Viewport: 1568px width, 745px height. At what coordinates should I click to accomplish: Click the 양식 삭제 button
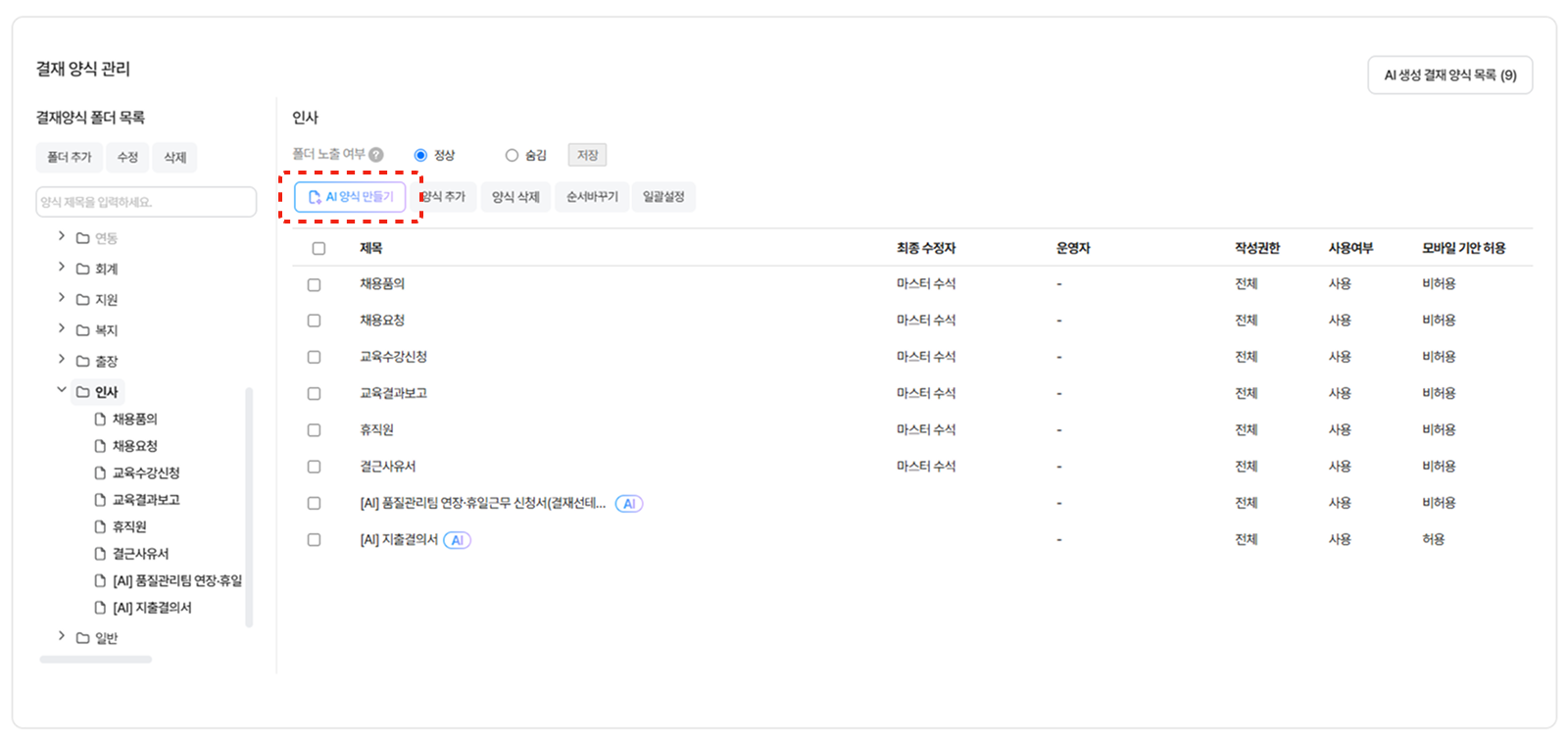click(x=515, y=197)
